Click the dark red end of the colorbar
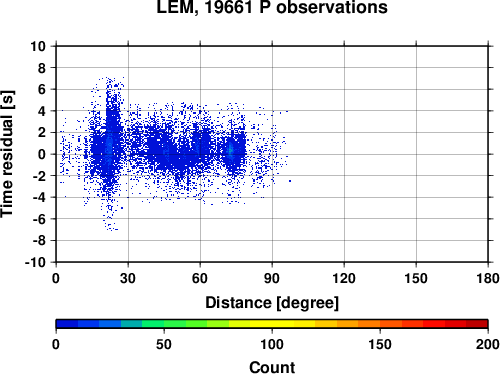This screenshot has width=500, height=374. tap(477, 324)
